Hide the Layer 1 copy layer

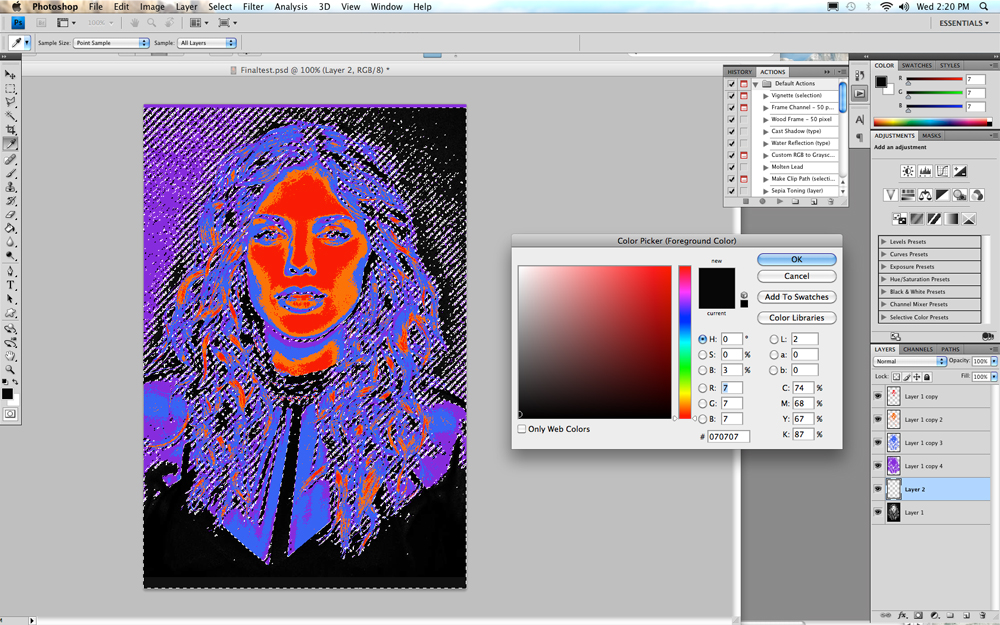878,396
